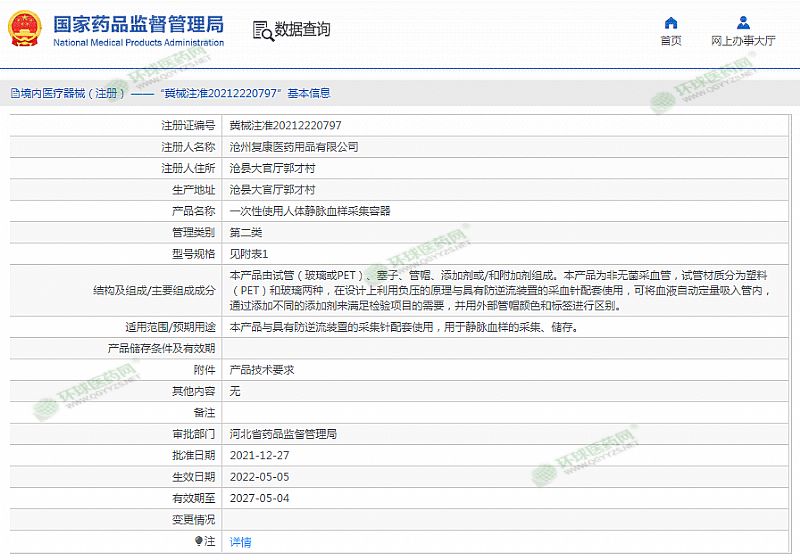Click the 见附表1 model specification value
Screen dimensions: 800x560
click(x=249, y=253)
